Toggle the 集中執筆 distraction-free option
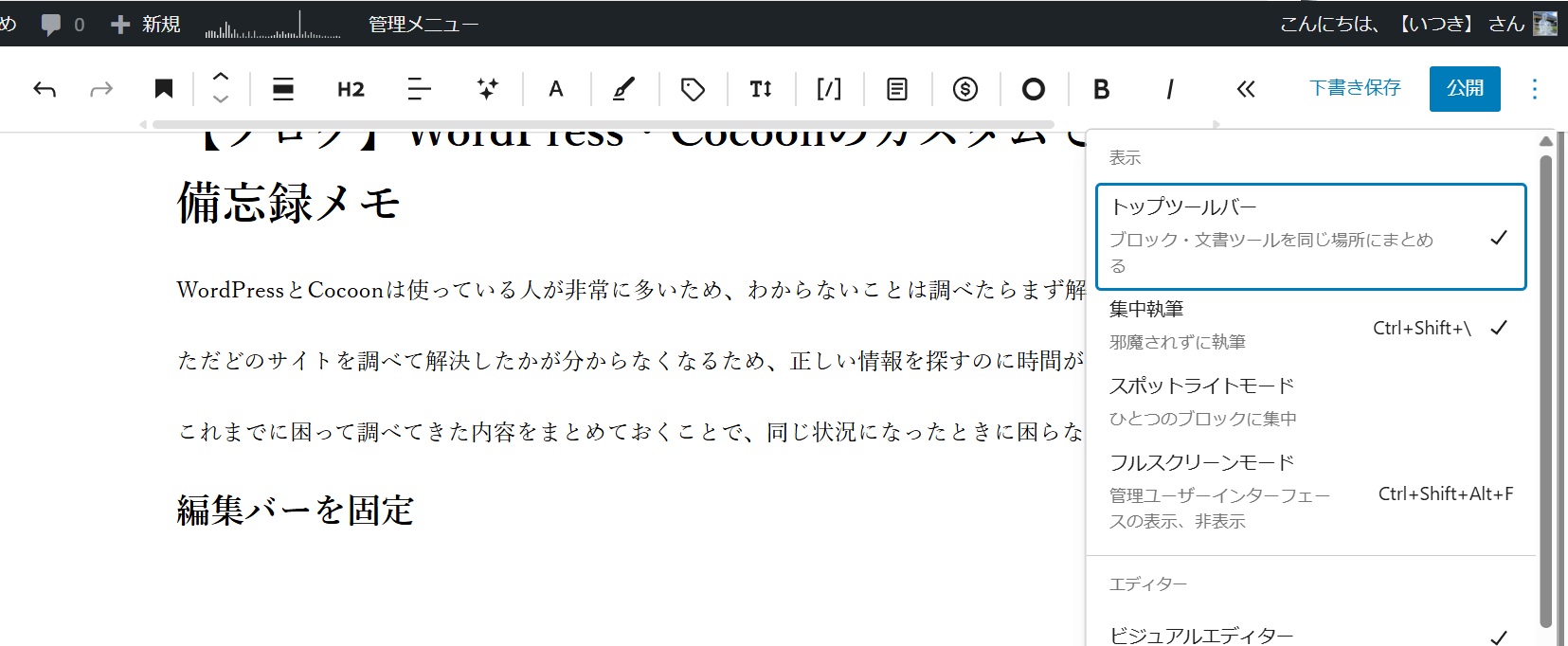1568x646 pixels. click(1311, 327)
